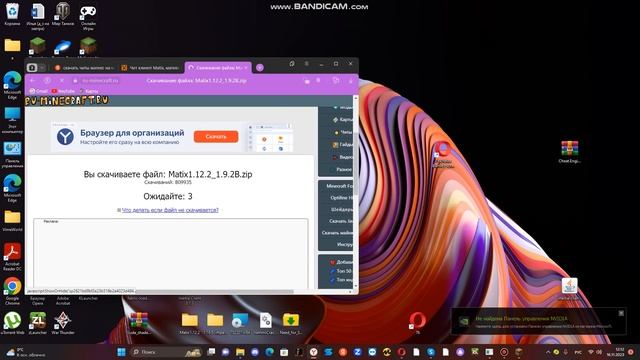Open the Word document desktop icon
640x360 pixels.
pos(38,16)
